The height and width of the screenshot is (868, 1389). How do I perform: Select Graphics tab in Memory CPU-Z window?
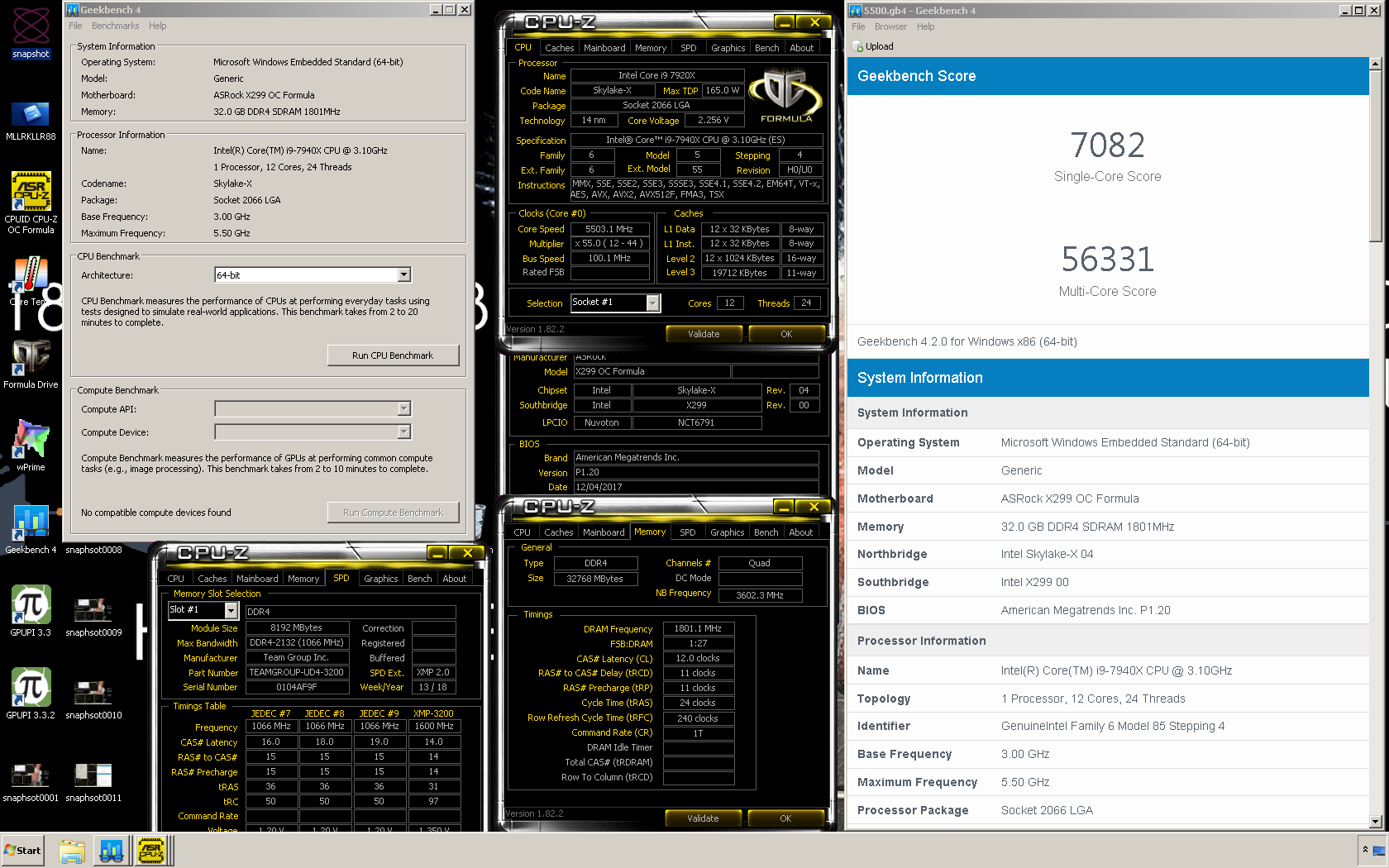tap(727, 532)
